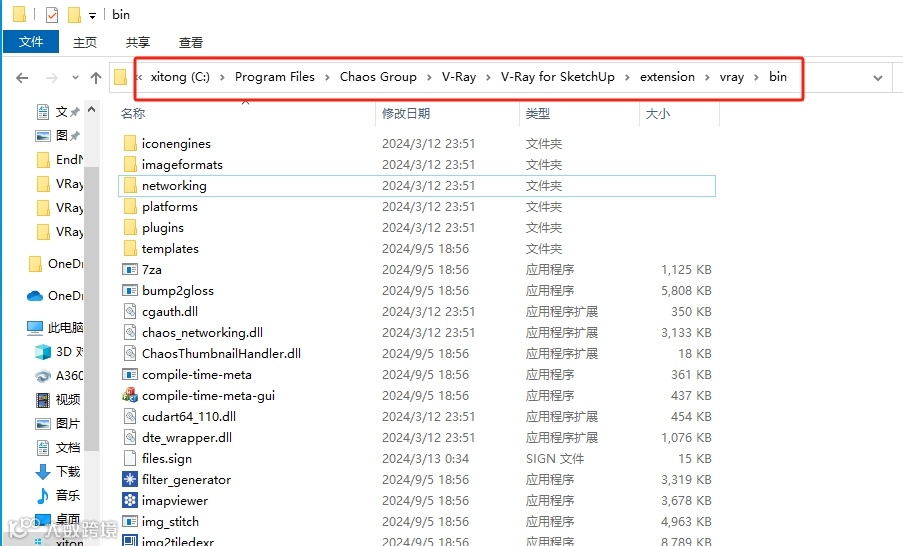The height and width of the screenshot is (546, 903).
Task: Open the 音乐 folder in the sidebar
Action: coord(58,495)
